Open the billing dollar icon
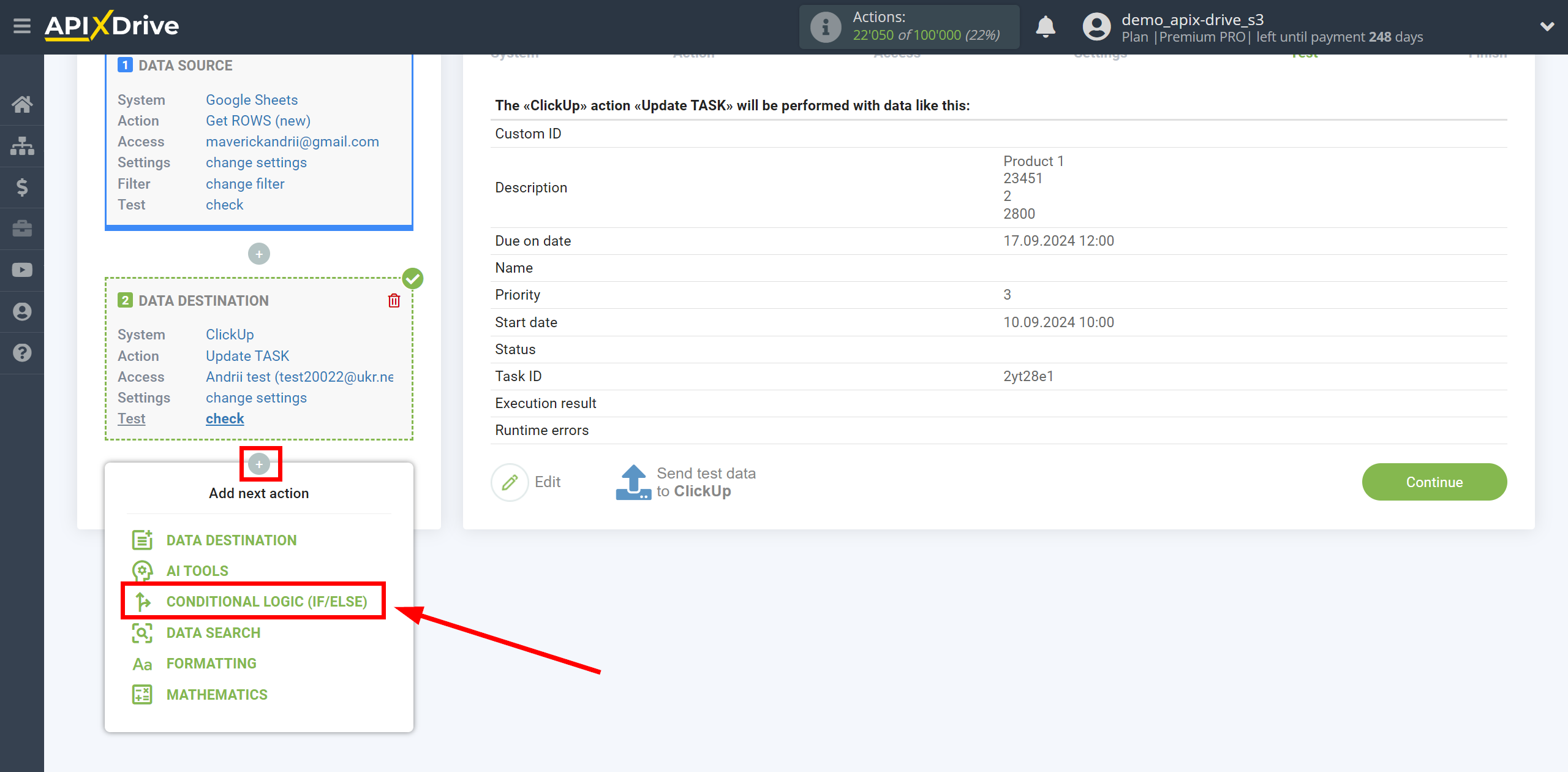The width and height of the screenshot is (1568, 772). pos(22,187)
